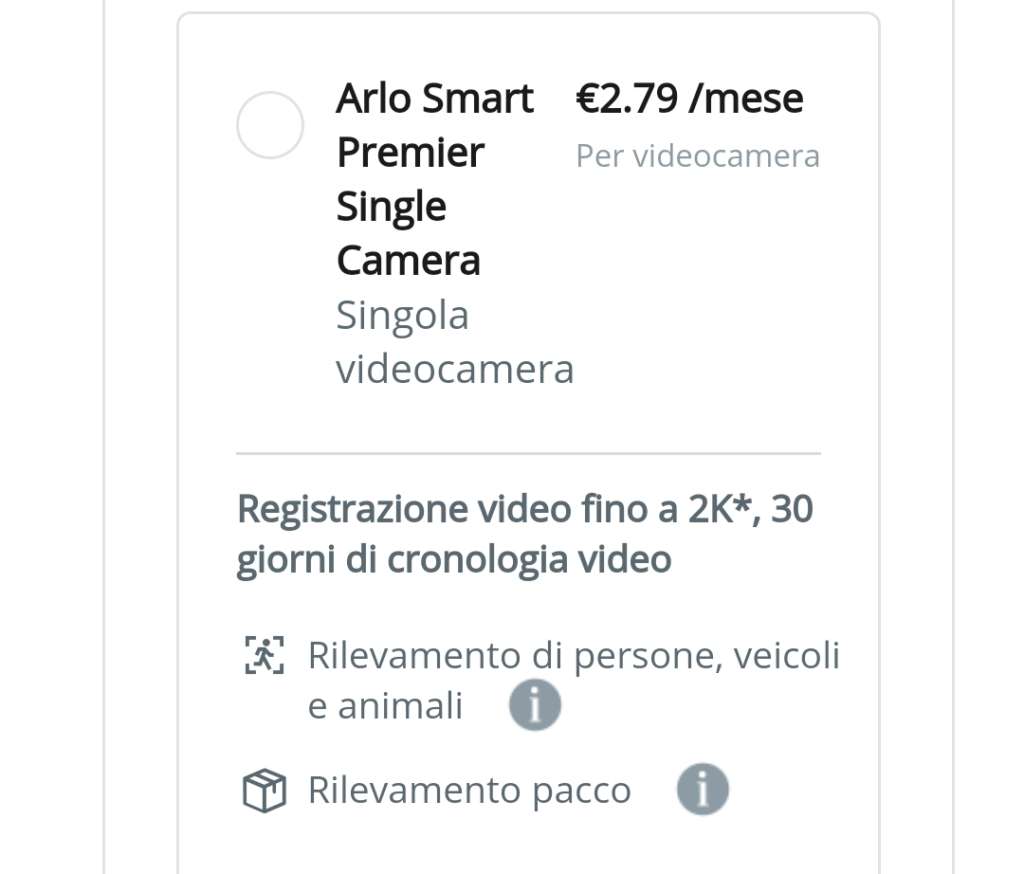
Task: Click the second circular info badge
Action: coord(704,789)
